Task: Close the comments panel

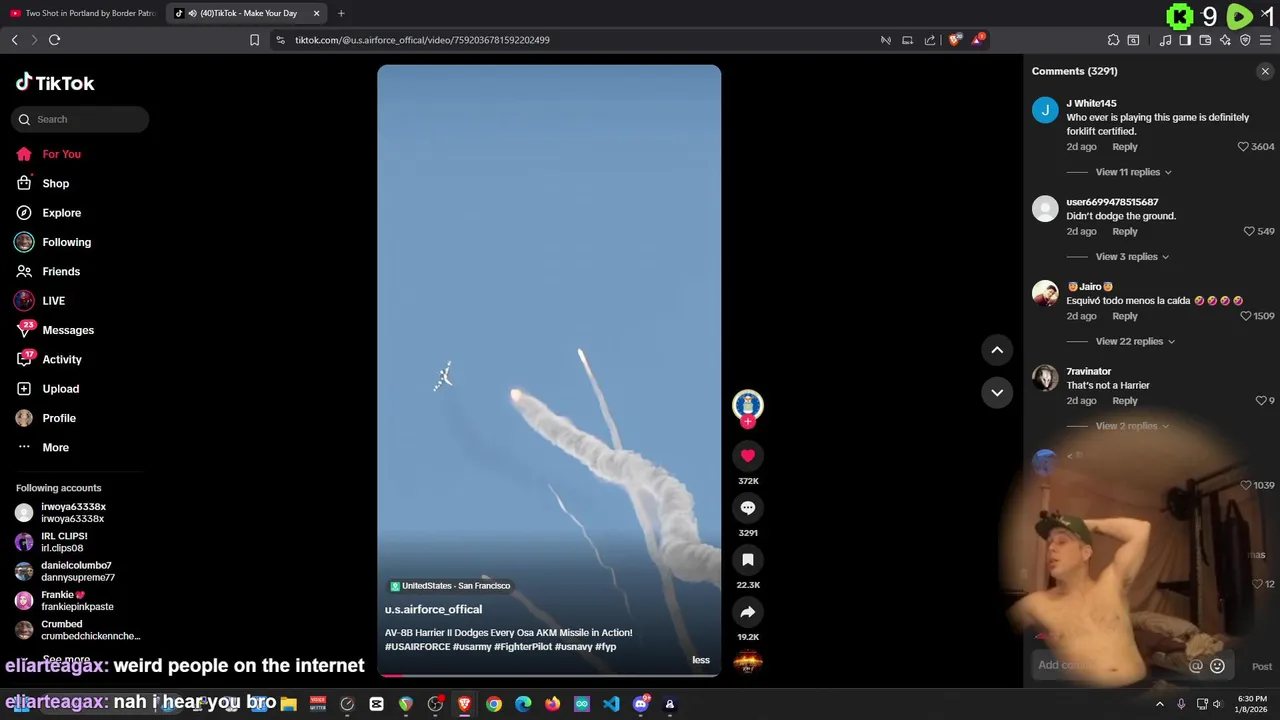Action: pos(1265,71)
